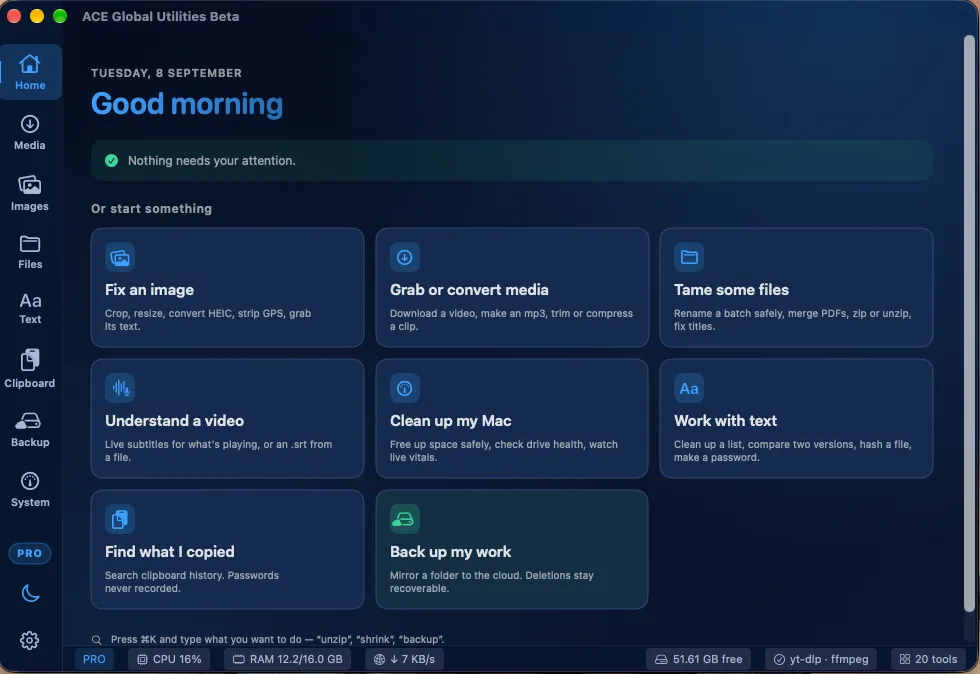Click the image icon on Fix an image card
980x674 pixels.
point(120,257)
